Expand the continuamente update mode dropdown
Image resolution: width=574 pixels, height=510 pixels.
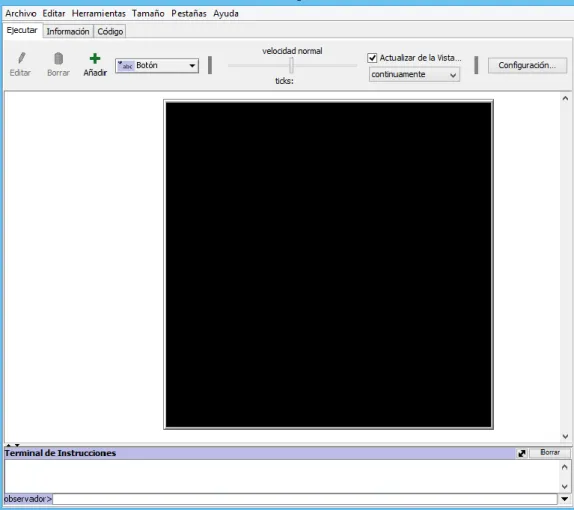coord(414,74)
